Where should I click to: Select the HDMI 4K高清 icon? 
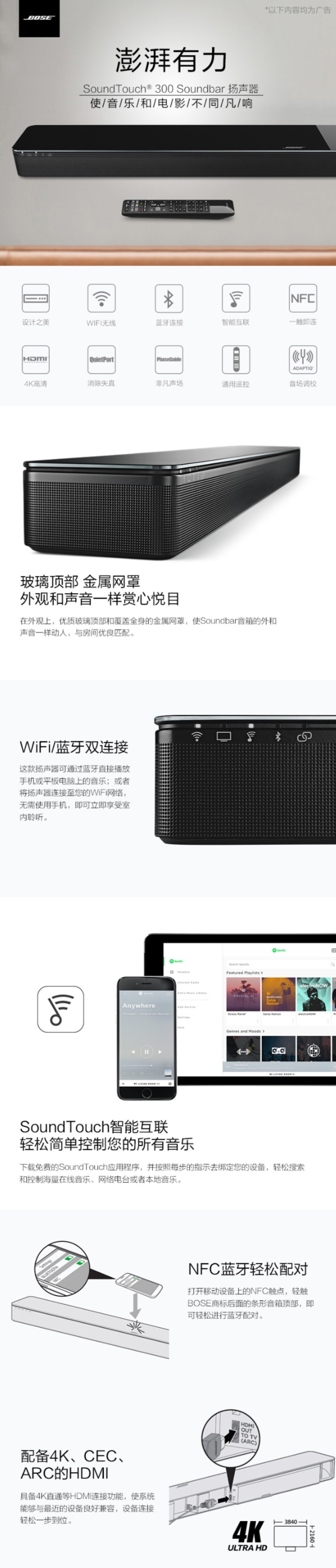click(35, 359)
